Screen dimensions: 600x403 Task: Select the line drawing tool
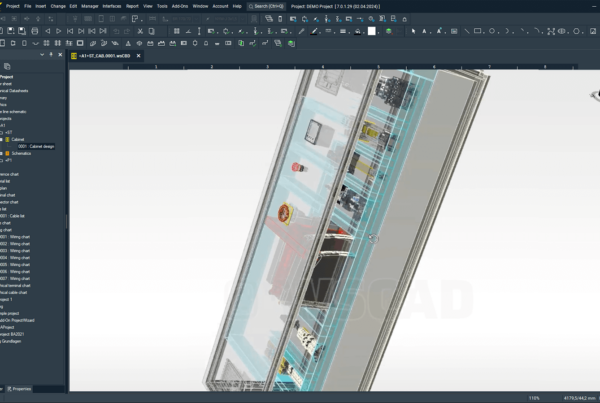click(465, 31)
